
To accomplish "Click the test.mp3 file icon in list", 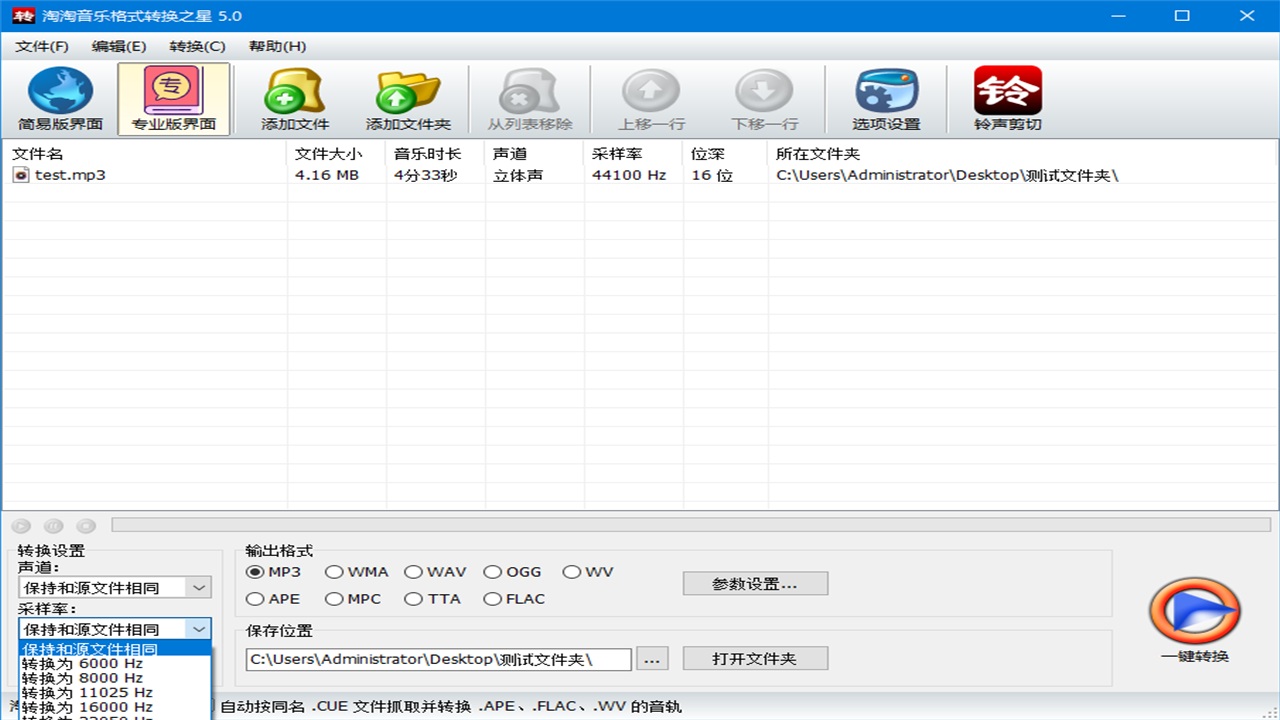I will click(21, 175).
